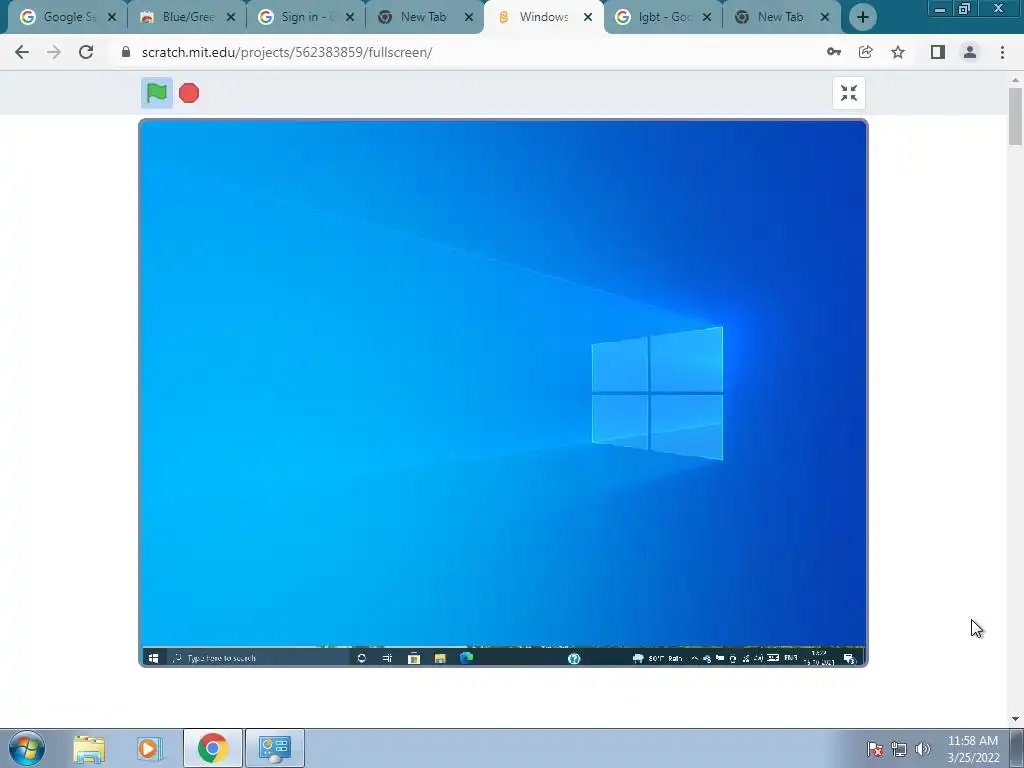This screenshot has width=1024, height=768.
Task: Click Show desktop button
Action: [1017, 748]
